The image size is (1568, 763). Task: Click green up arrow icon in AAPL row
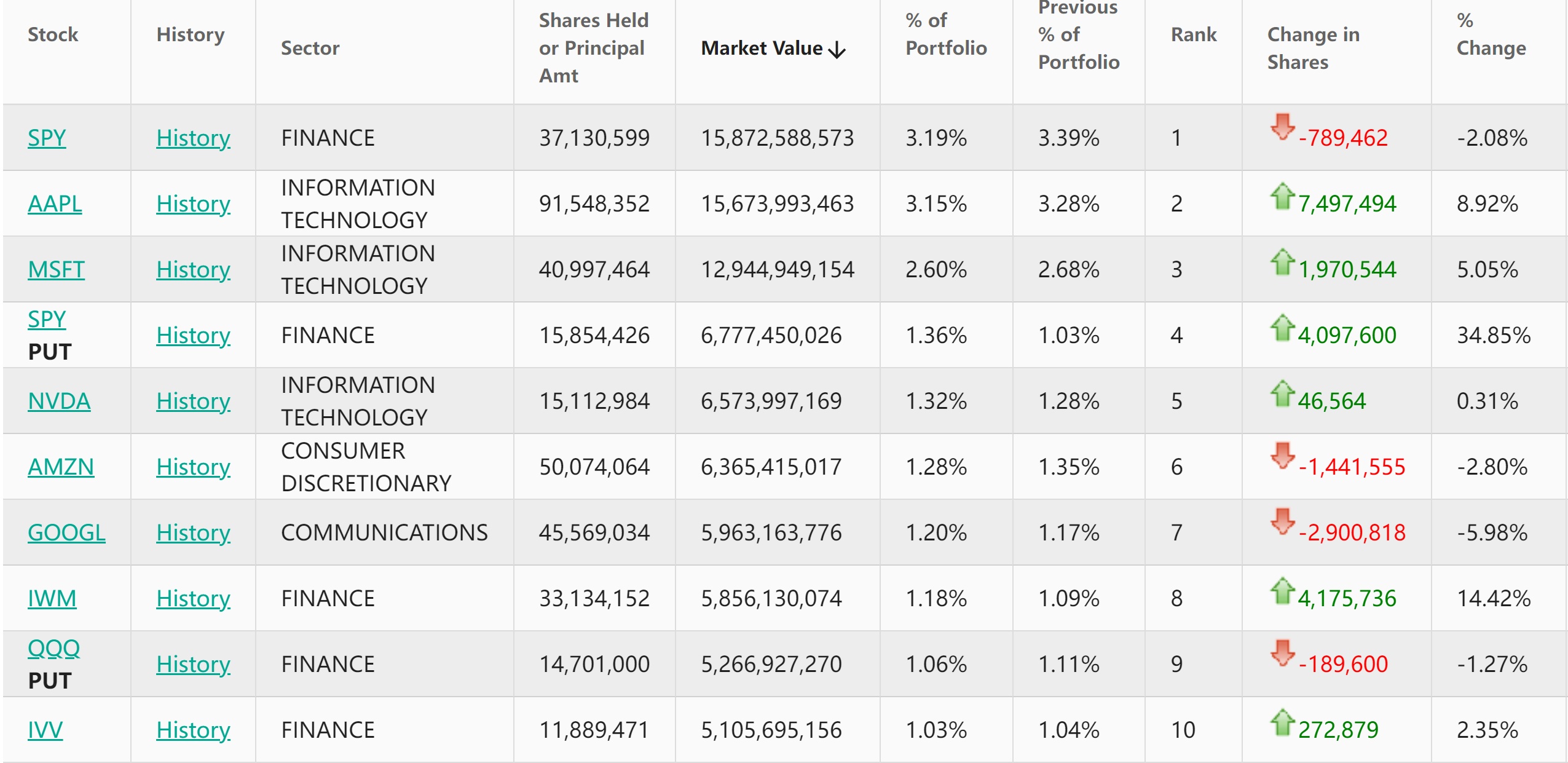[1282, 197]
